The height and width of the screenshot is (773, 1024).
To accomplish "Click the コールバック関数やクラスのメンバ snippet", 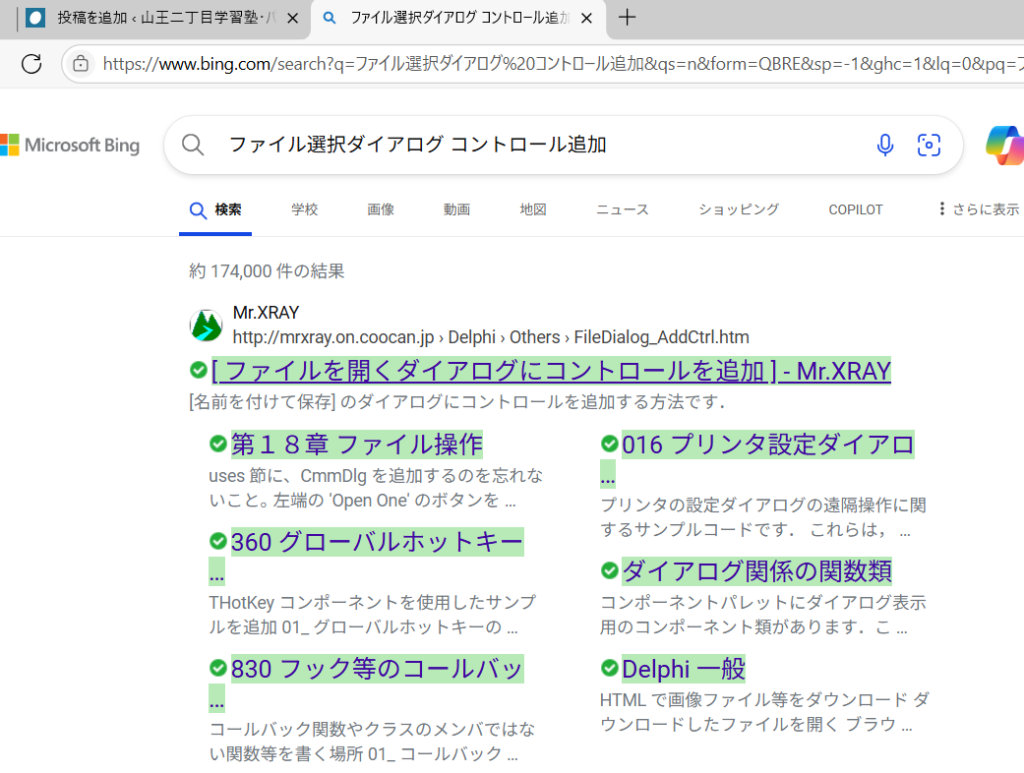I will point(372,742).
